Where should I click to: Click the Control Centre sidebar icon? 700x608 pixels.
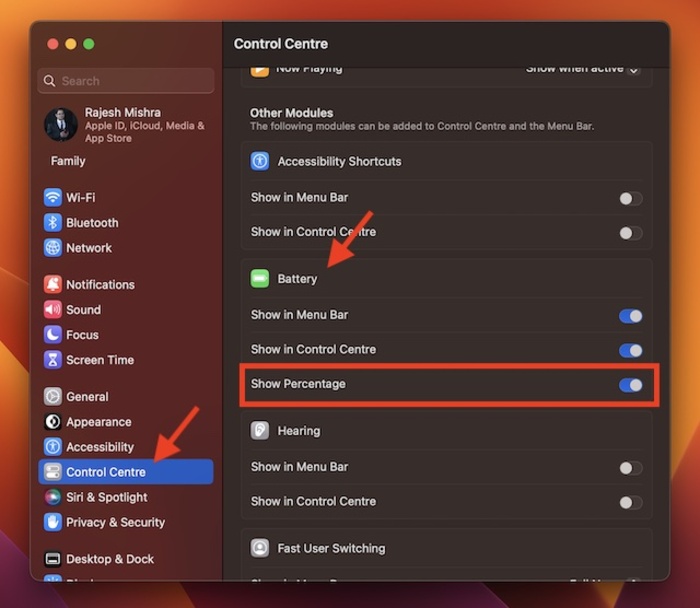(x=53, y=472)
